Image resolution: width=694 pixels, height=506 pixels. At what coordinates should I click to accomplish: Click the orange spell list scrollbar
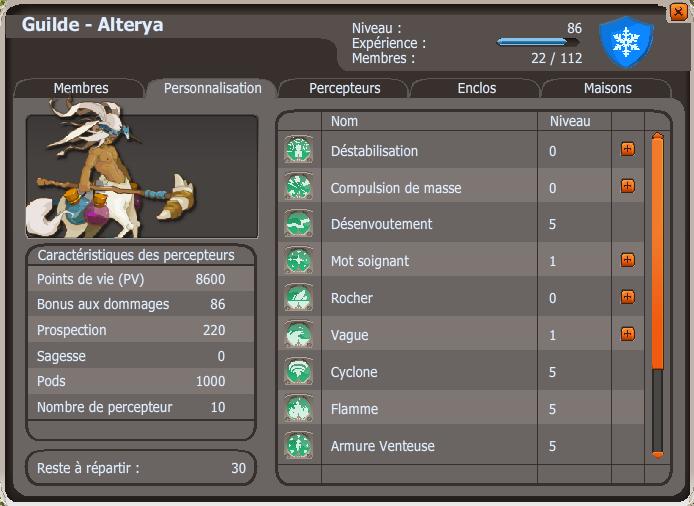click(x=658, y=252)
